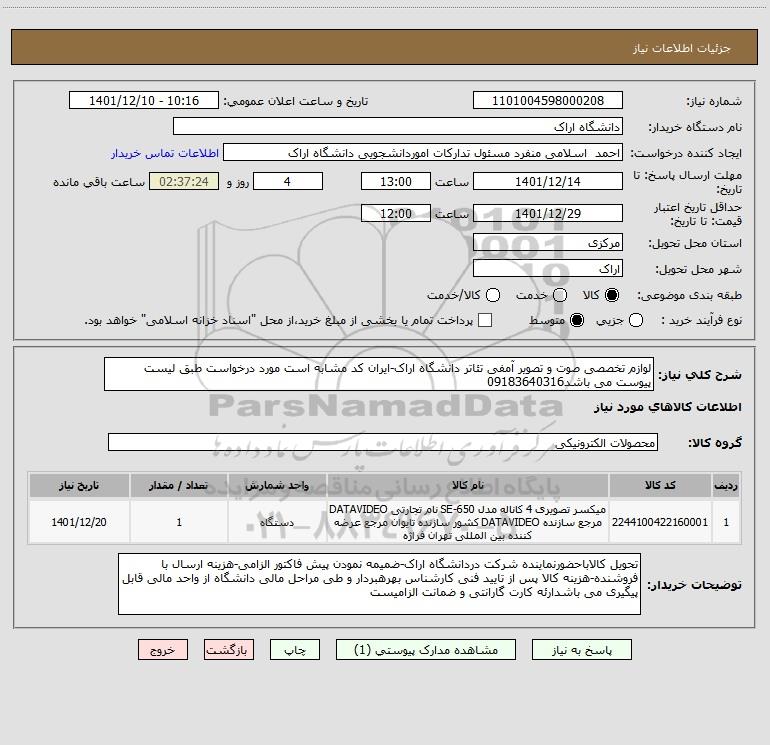The width and height of the screenshot is (770, 745).
Task: Click the request creator name field
Action: (423, 153)
